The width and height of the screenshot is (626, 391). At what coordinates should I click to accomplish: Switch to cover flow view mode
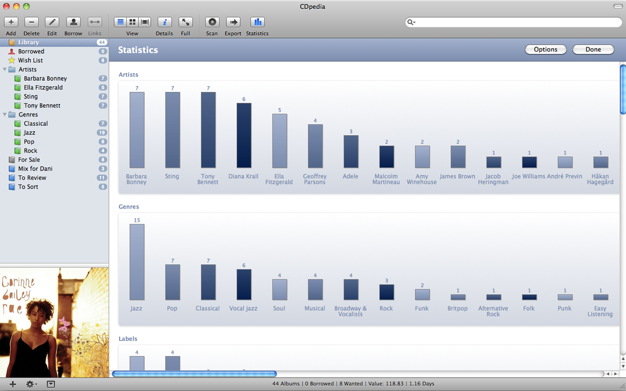[x=145, y=22]
